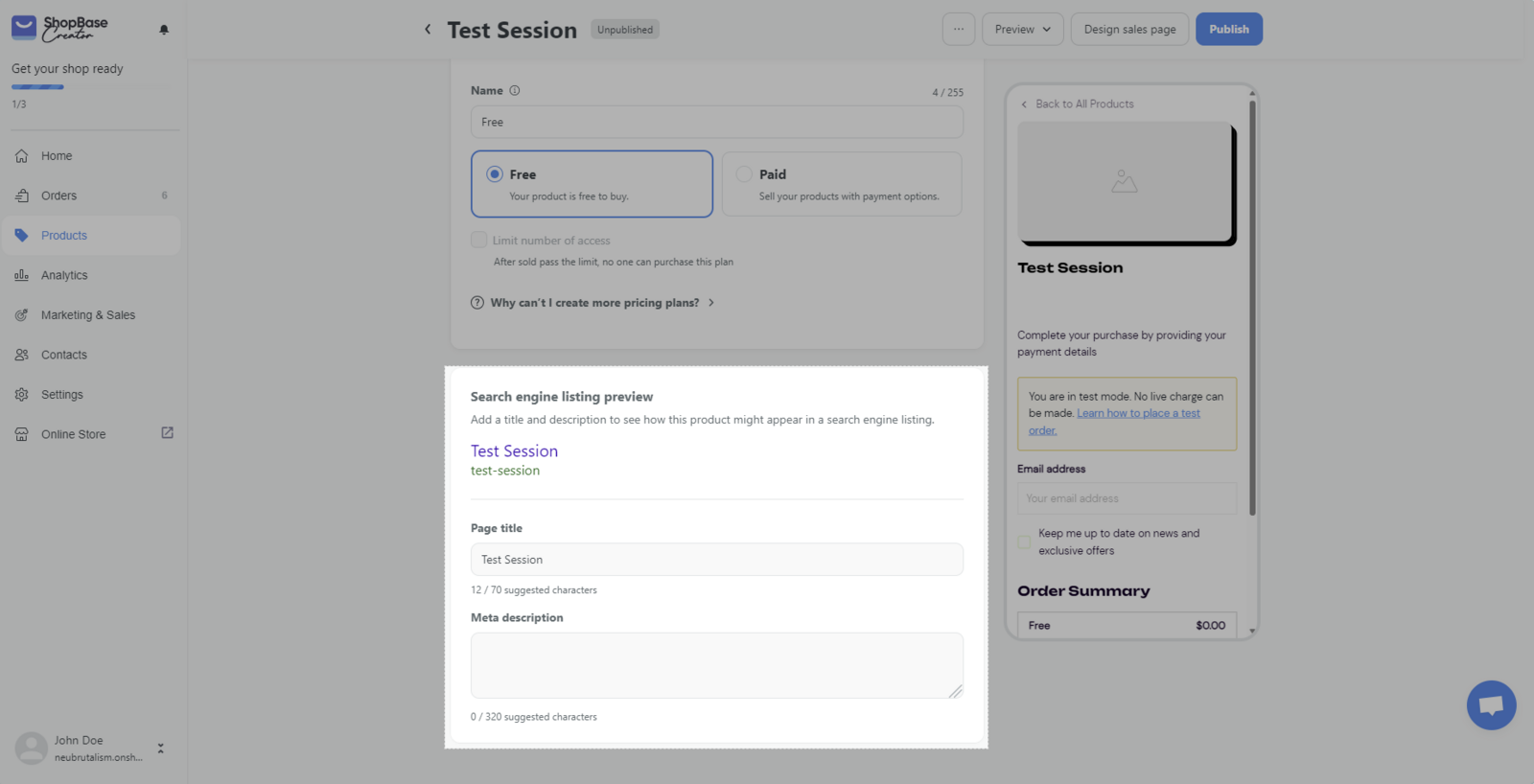Click the John Doe avatar

pos(31,748)
